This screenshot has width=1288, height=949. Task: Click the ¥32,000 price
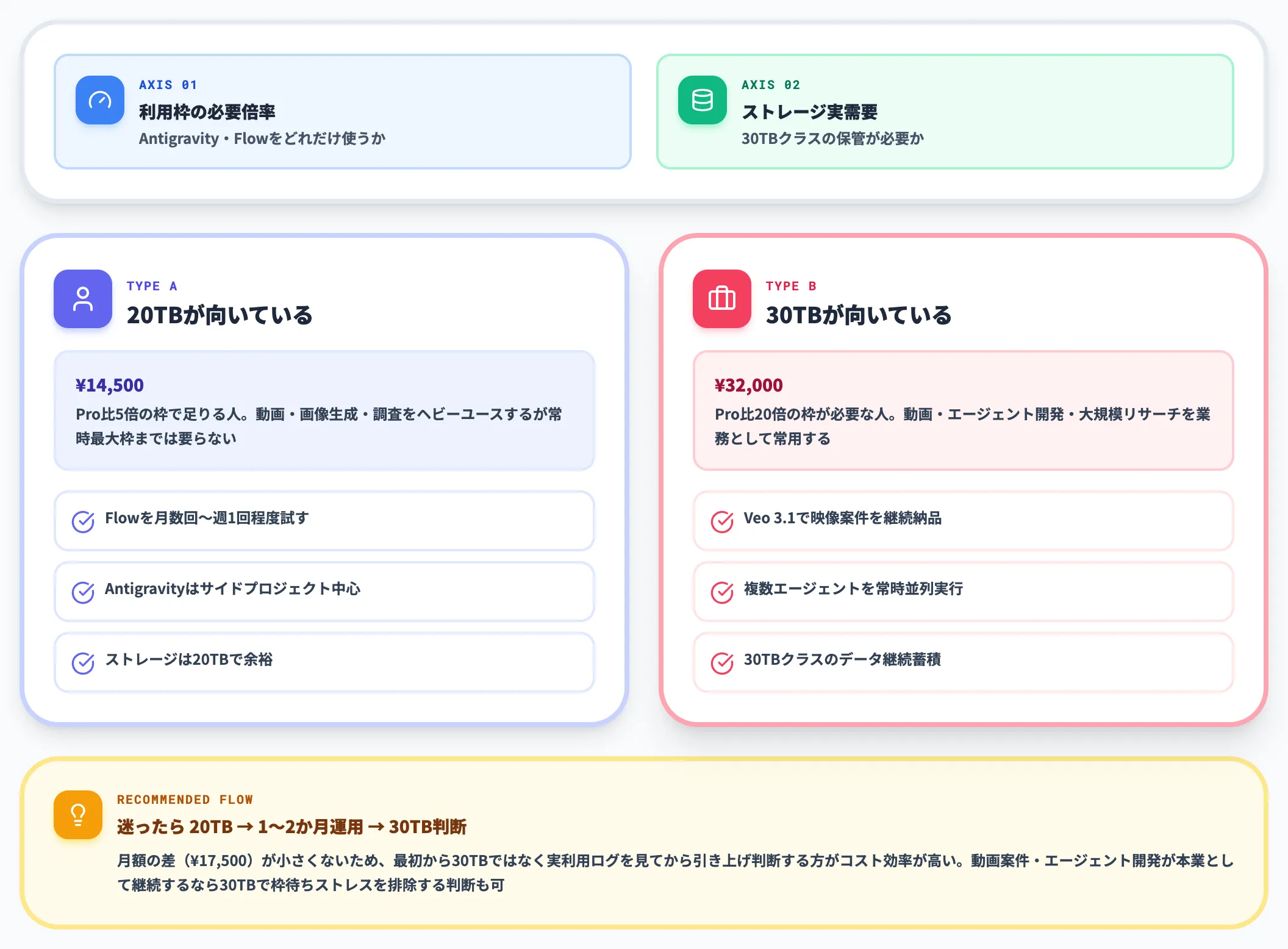[749, 385]
